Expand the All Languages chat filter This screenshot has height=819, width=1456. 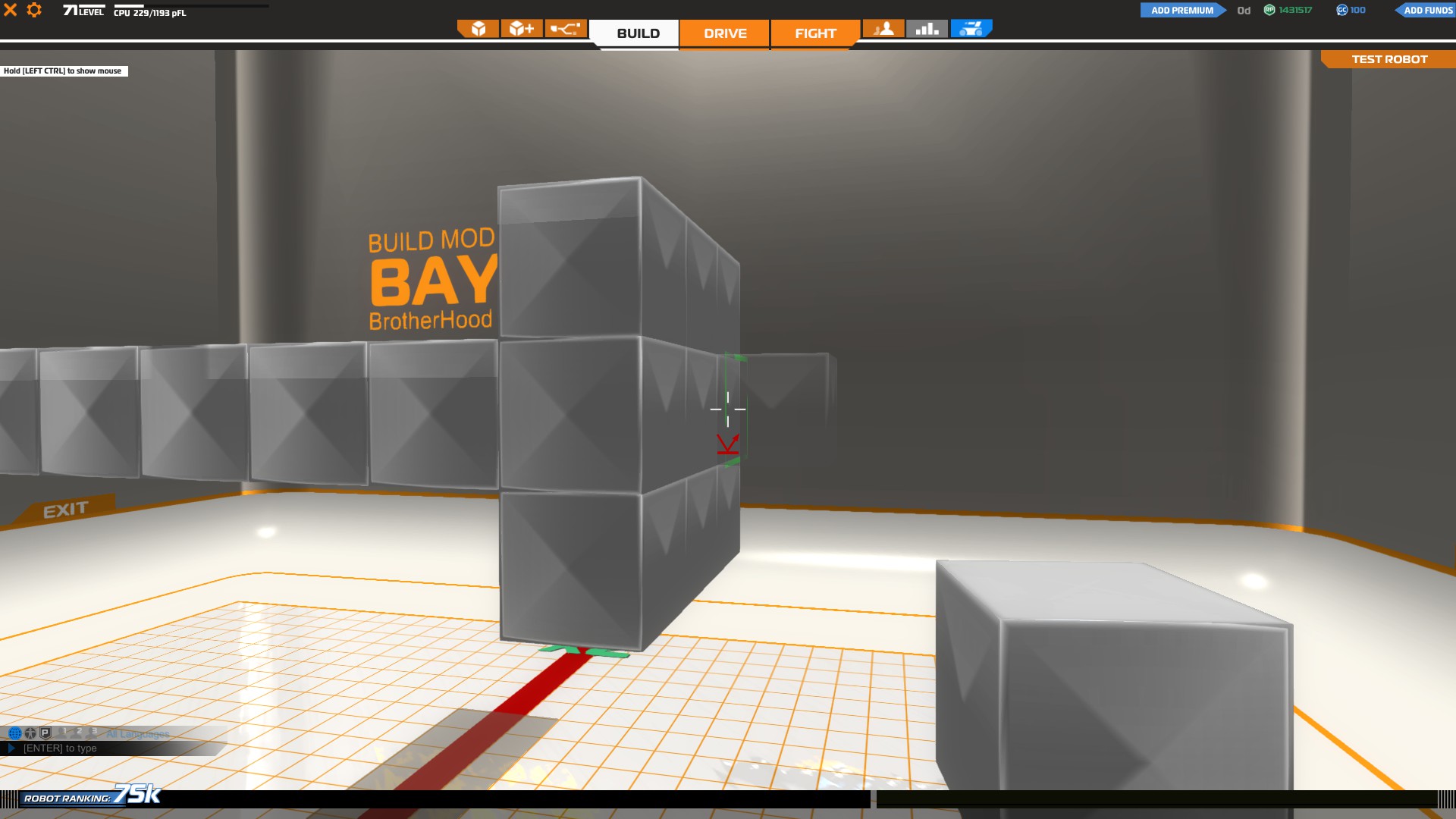pos(137,734)
